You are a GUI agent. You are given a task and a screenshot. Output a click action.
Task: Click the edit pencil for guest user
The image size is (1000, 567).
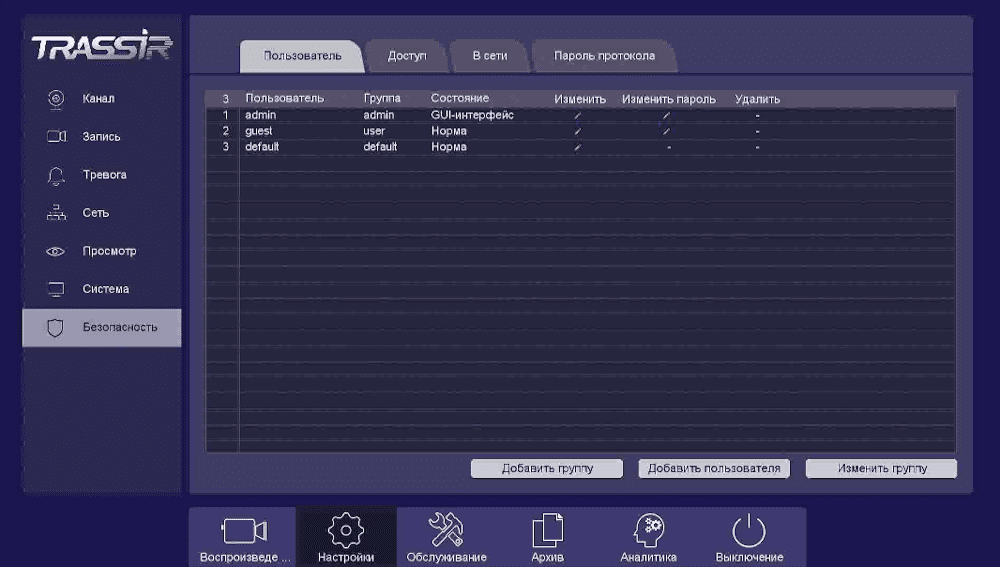tap(578, 131)
